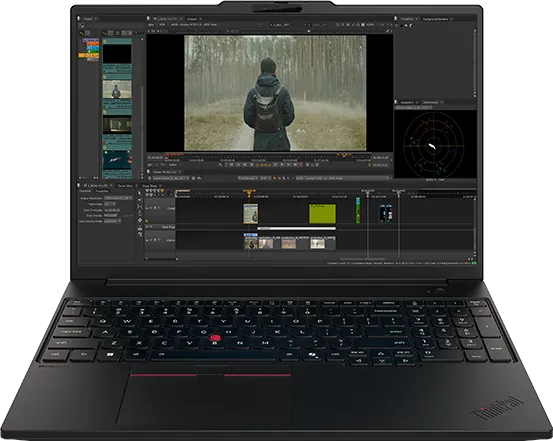
Task: Click the green status indicator in the status bar
Action: tap(474, 263)
